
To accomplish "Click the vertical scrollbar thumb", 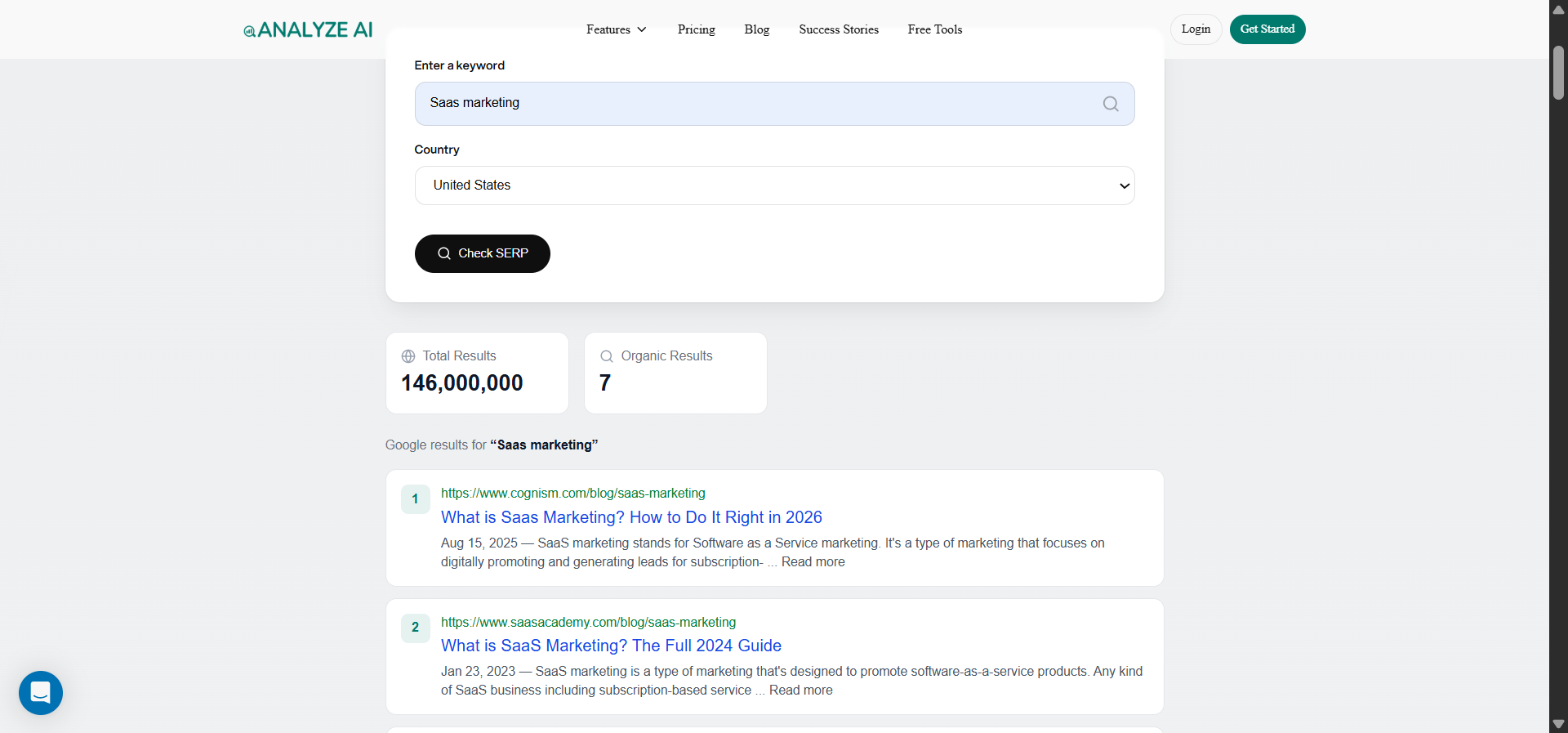I will coord(1558,72).
